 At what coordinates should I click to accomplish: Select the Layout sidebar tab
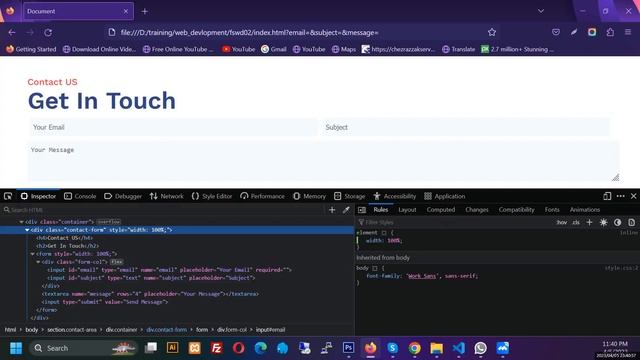(407, 210)
